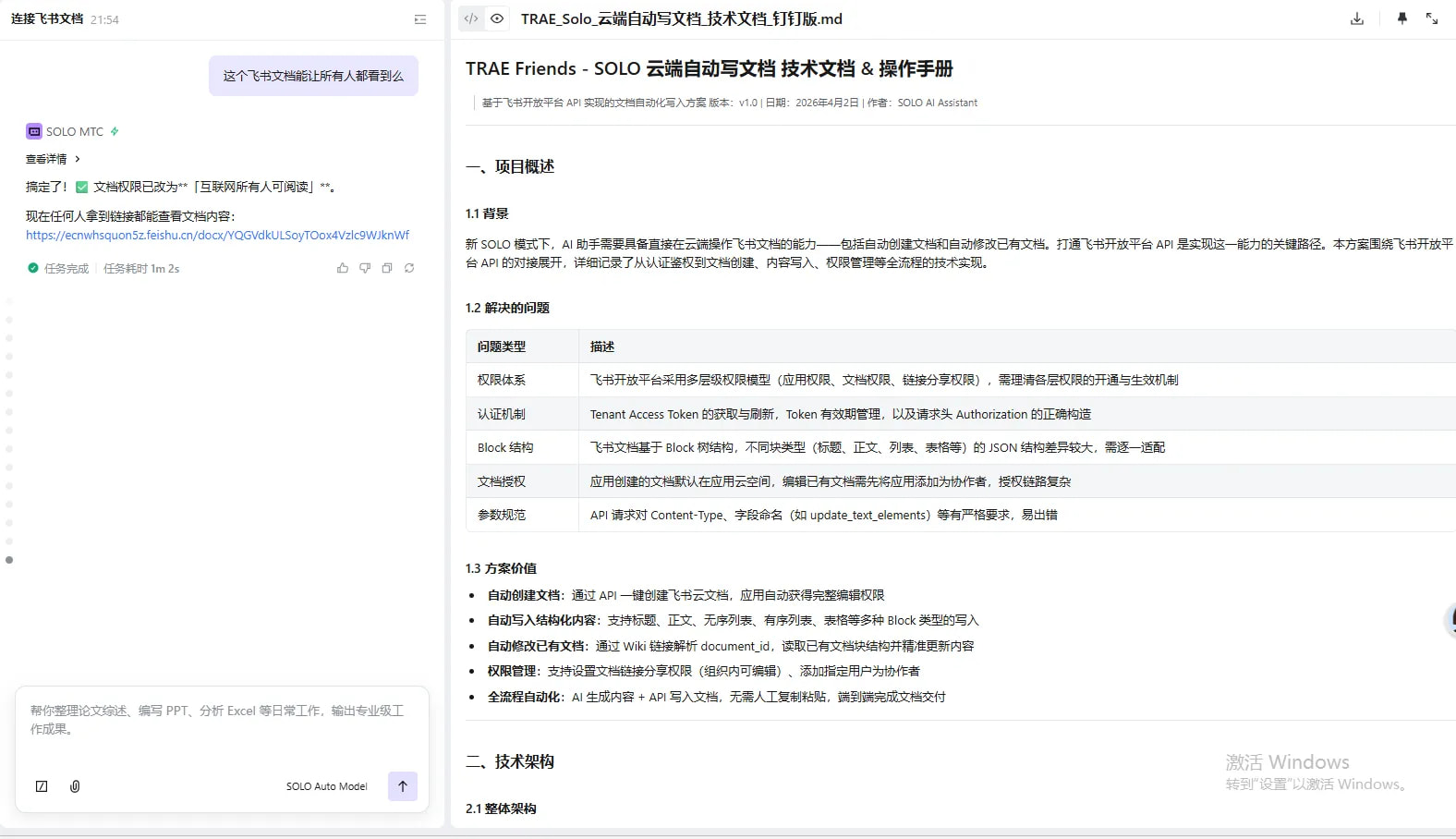Image resolution: width=1456 pixels, height=839 pixels.
Task: Send the message with arrow button
Action: pos(402,786)
